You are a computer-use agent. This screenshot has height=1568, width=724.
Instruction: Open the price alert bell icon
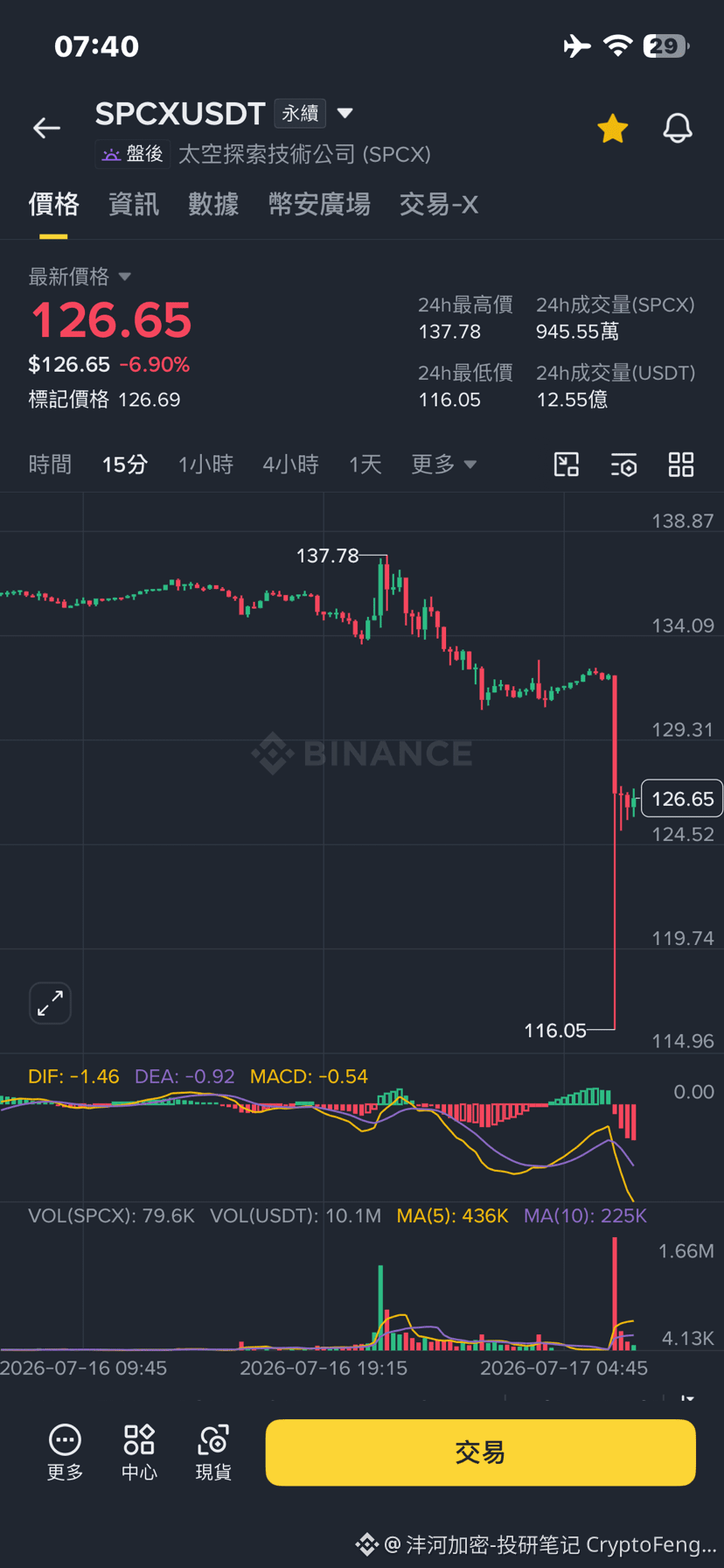click(677, 129)
